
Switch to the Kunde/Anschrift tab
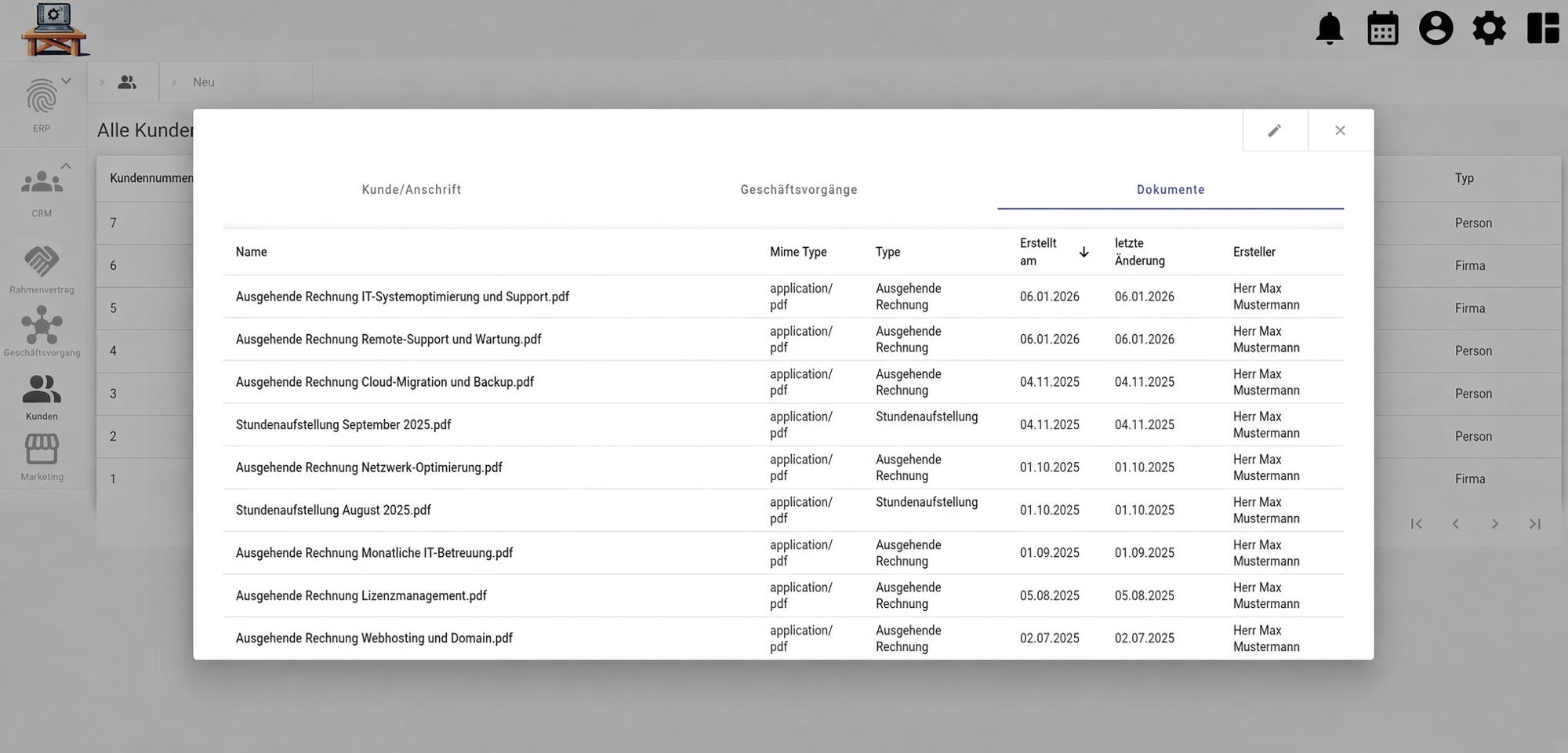coord(412,190)
